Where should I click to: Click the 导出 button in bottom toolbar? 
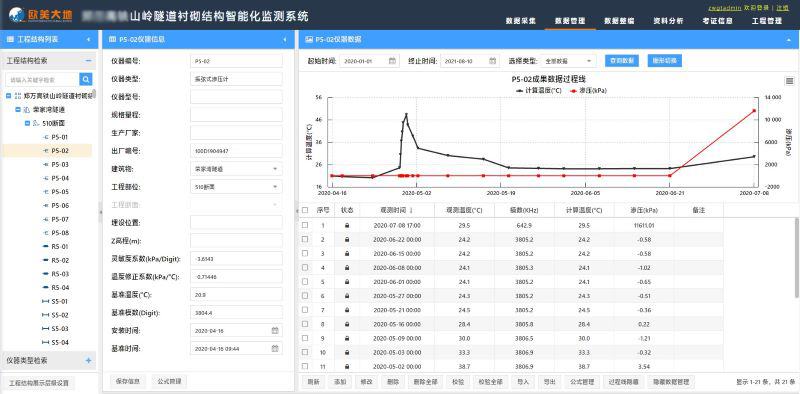(x=549, y=381)
